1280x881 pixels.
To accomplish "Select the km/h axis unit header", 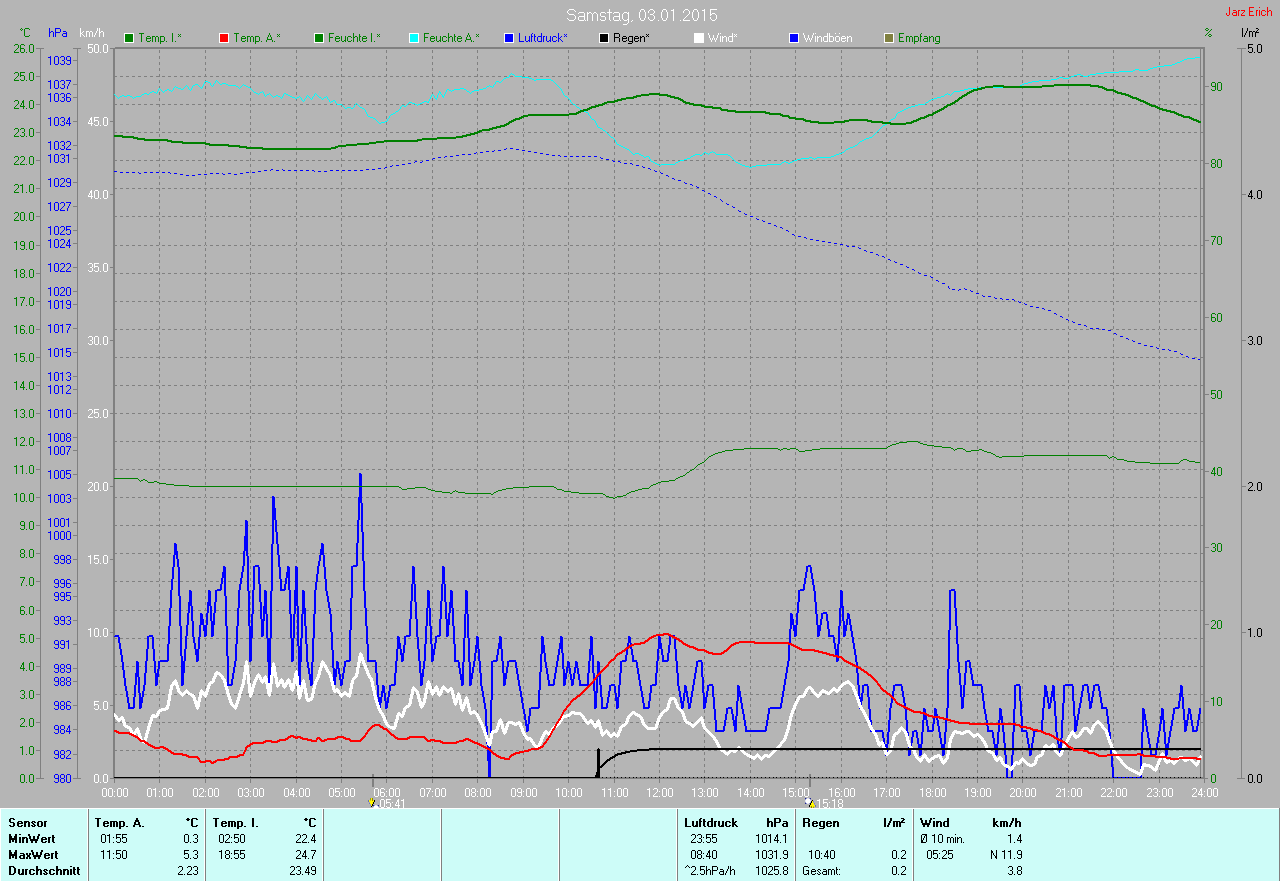I will pos(92,33).
